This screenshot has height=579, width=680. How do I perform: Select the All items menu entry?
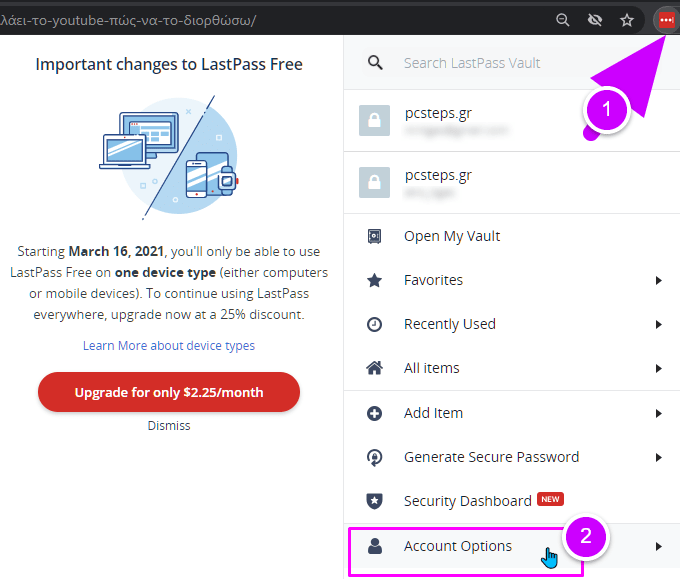tap(512, 368)
